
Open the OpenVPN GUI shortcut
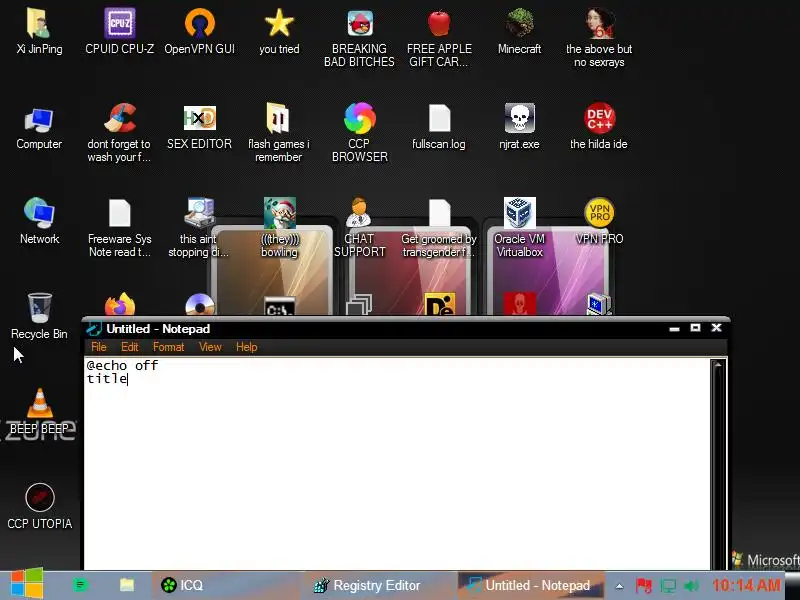click(199, 23)
